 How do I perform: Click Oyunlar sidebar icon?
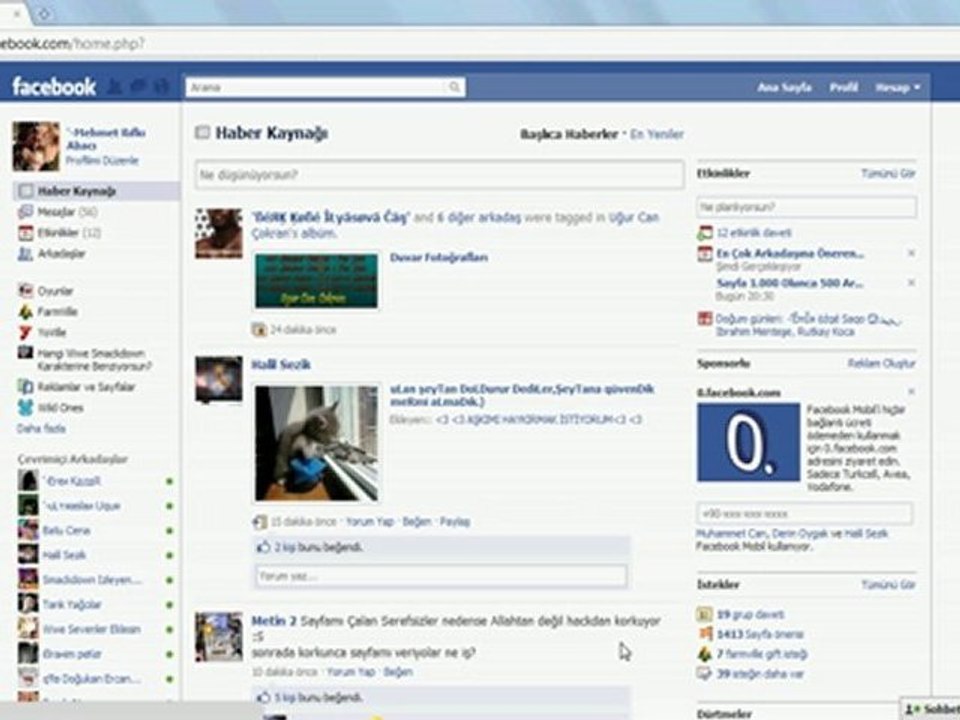point(26,291)
